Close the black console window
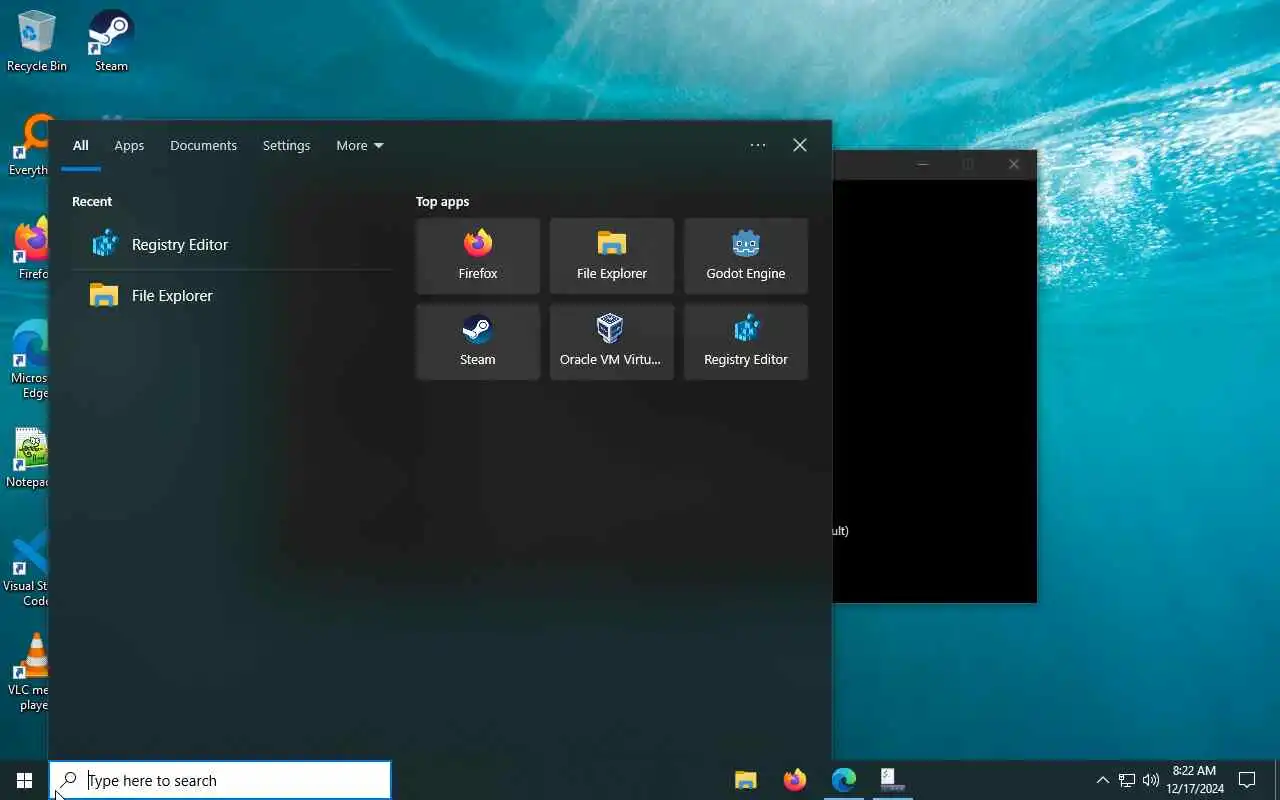 click(1014, 164)
